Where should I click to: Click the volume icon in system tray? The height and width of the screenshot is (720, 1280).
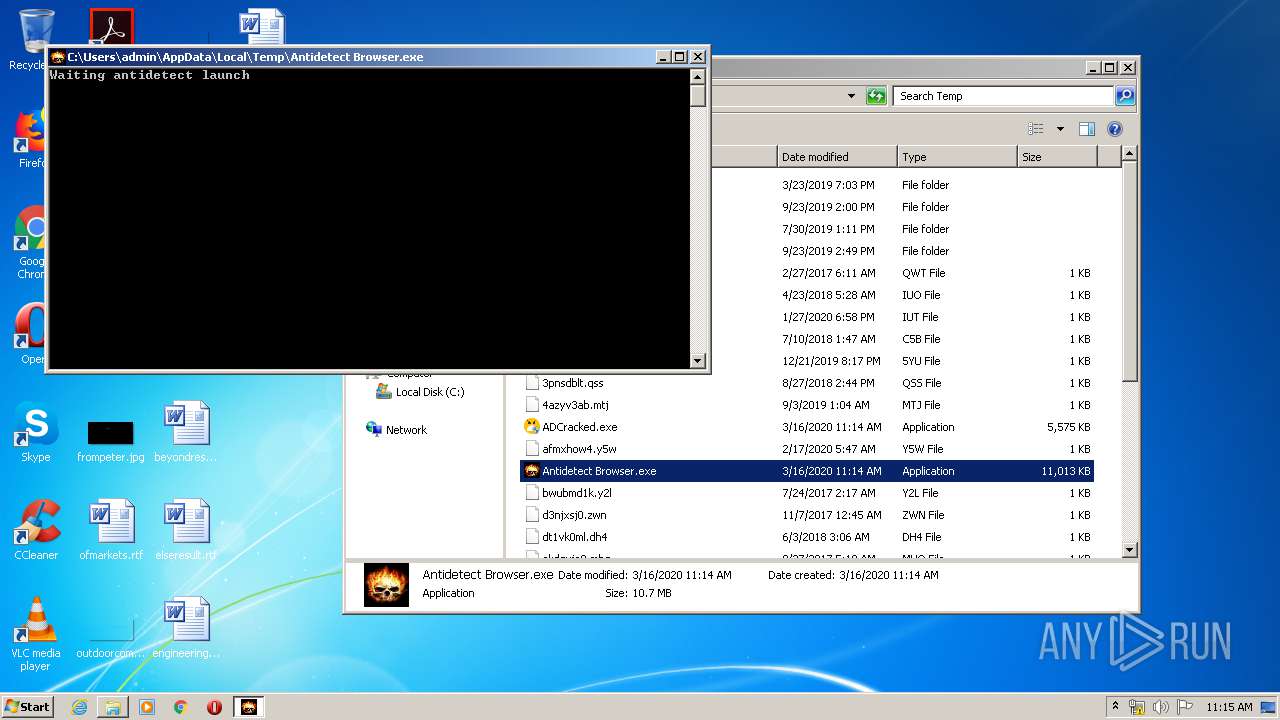click(1161, 707)
